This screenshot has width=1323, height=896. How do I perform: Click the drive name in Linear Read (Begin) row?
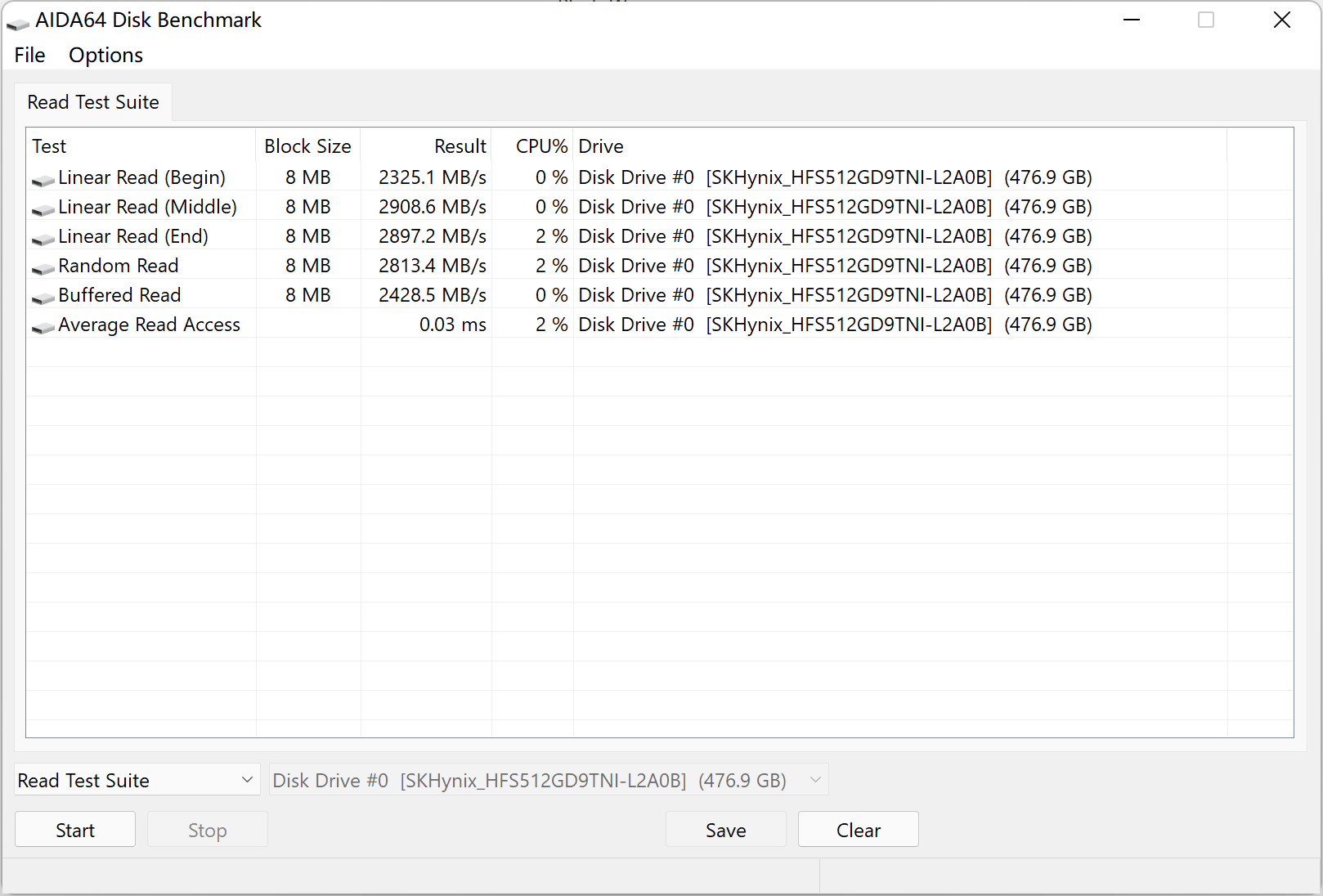(836, 177)
